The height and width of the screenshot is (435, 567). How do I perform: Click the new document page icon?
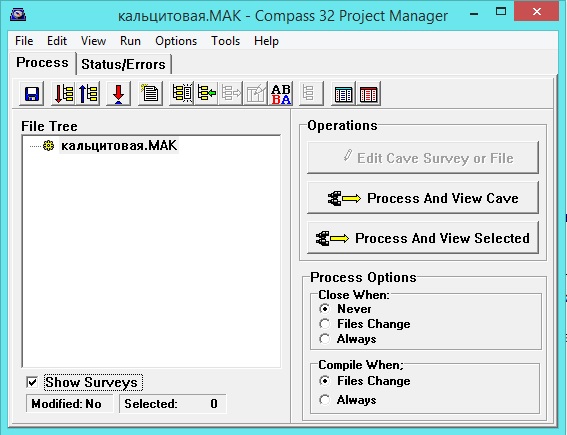150,94
